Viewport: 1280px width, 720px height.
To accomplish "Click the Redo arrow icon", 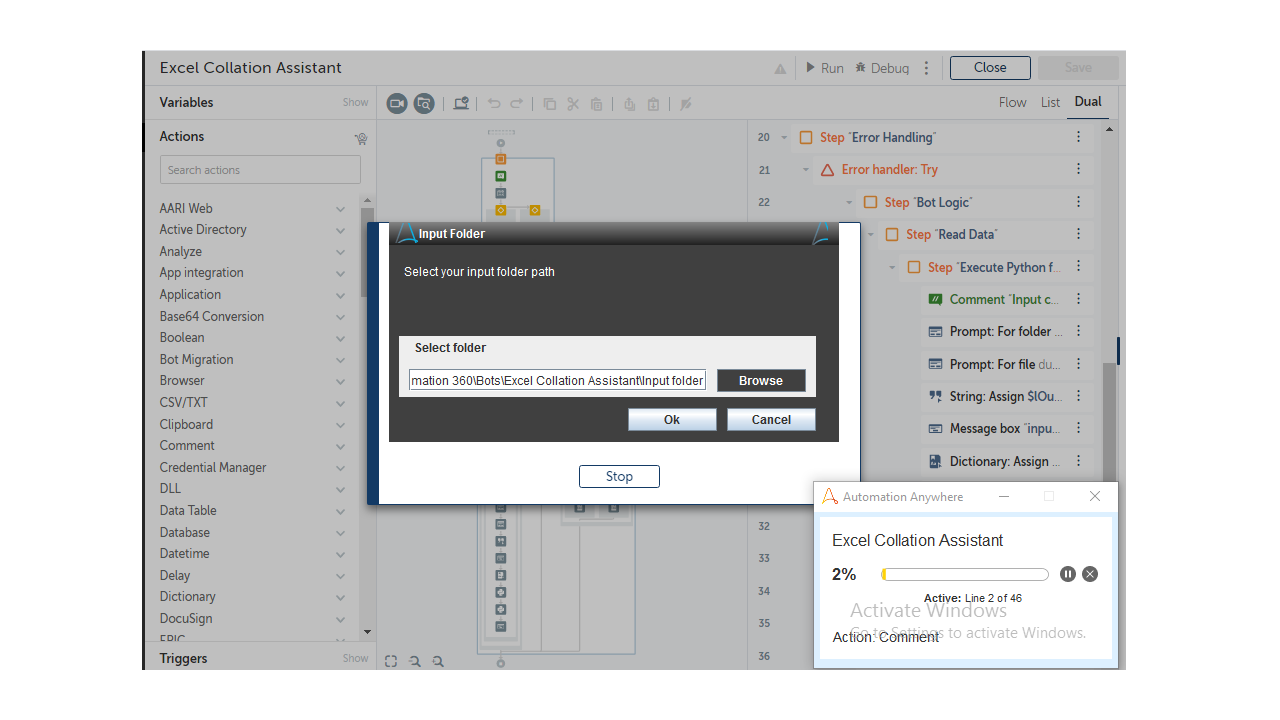I will [x=517, y=103].
